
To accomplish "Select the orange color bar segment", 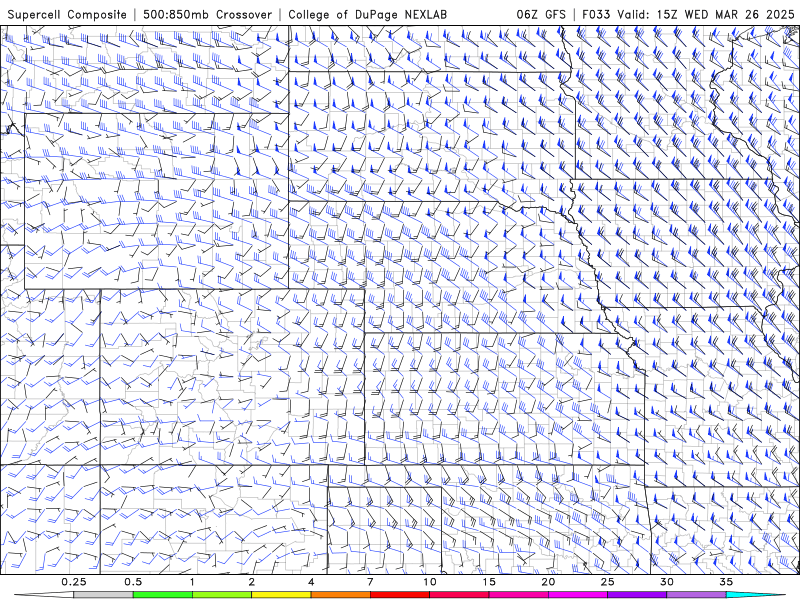I will [340, 595].
